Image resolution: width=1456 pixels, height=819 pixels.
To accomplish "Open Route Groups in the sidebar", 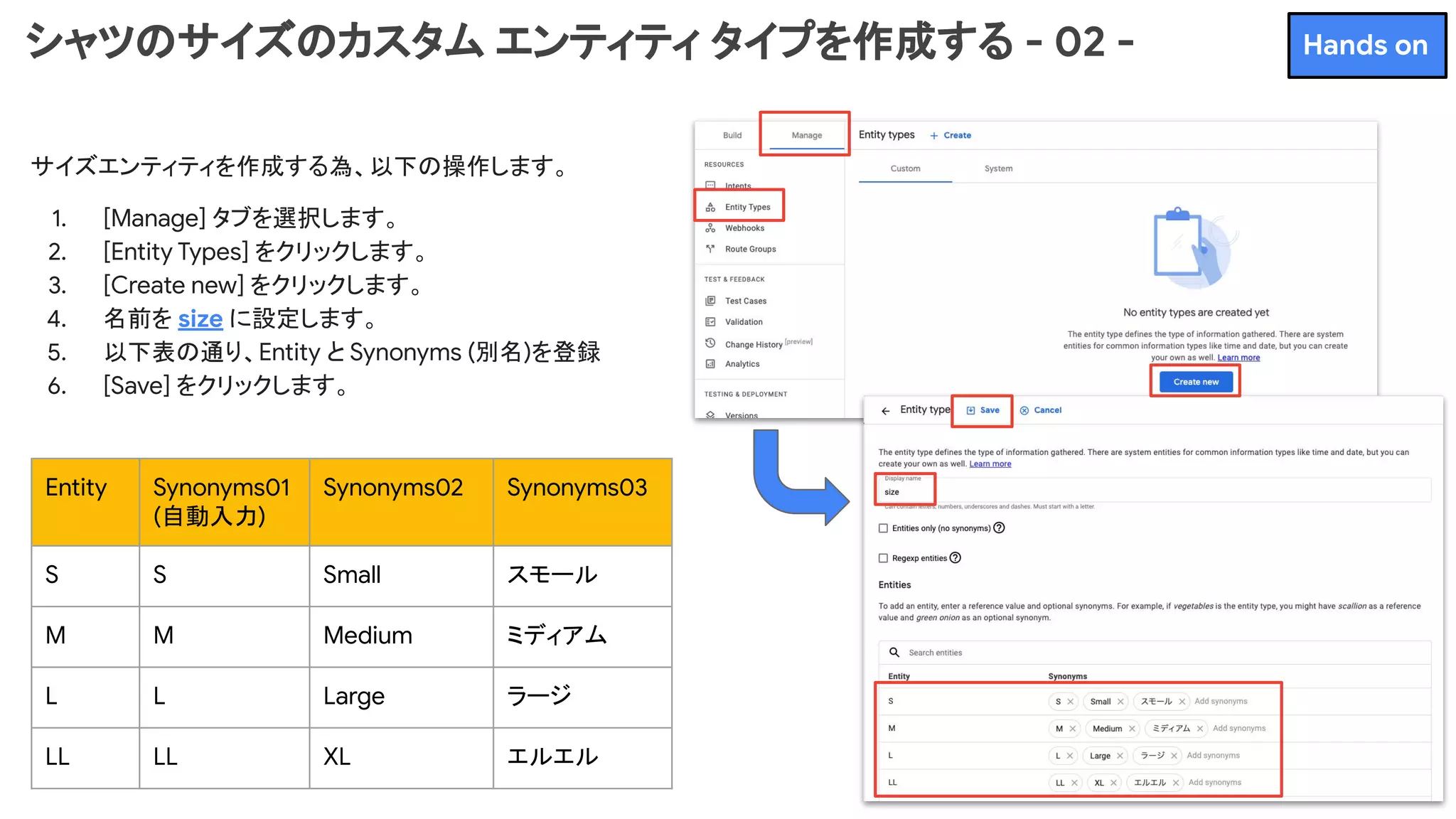I will click(750, 249).
